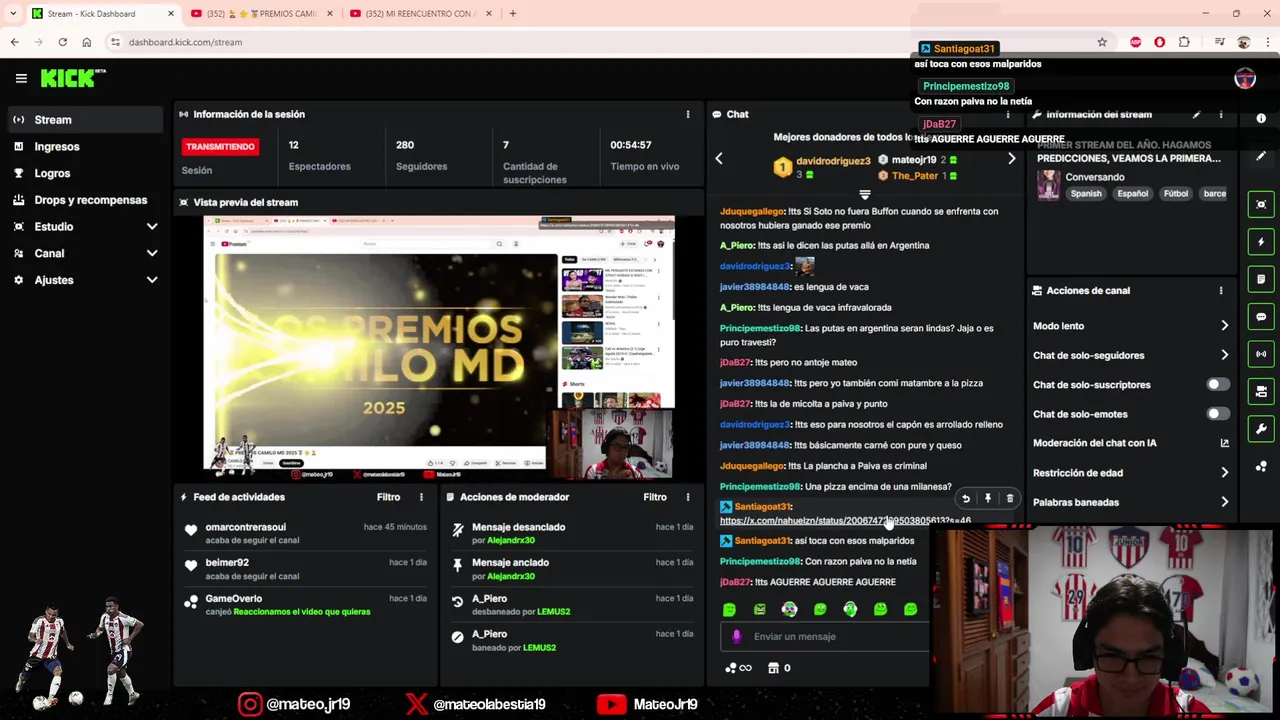
Task: Click the info icon in right toolbar
Action: (x=1261, y=119)
